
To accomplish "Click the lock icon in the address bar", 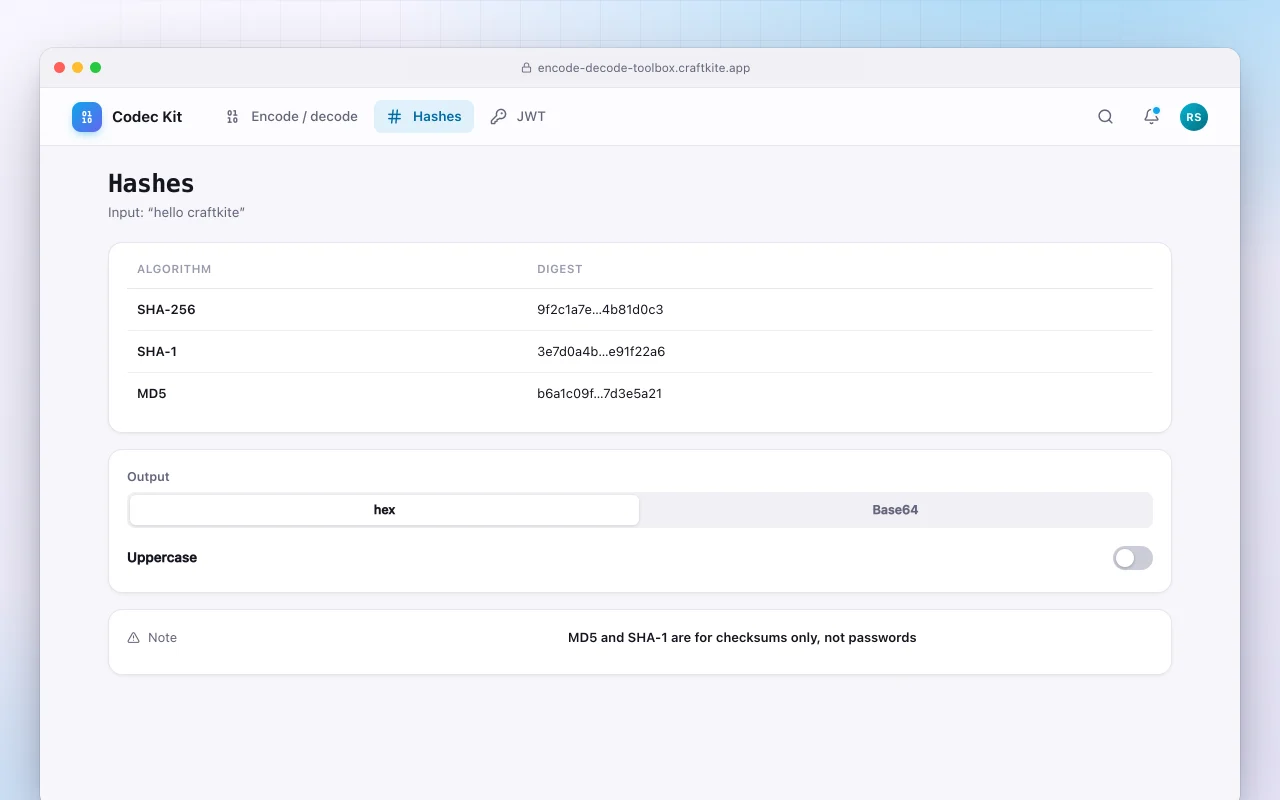I will click(x=526, y=68).
